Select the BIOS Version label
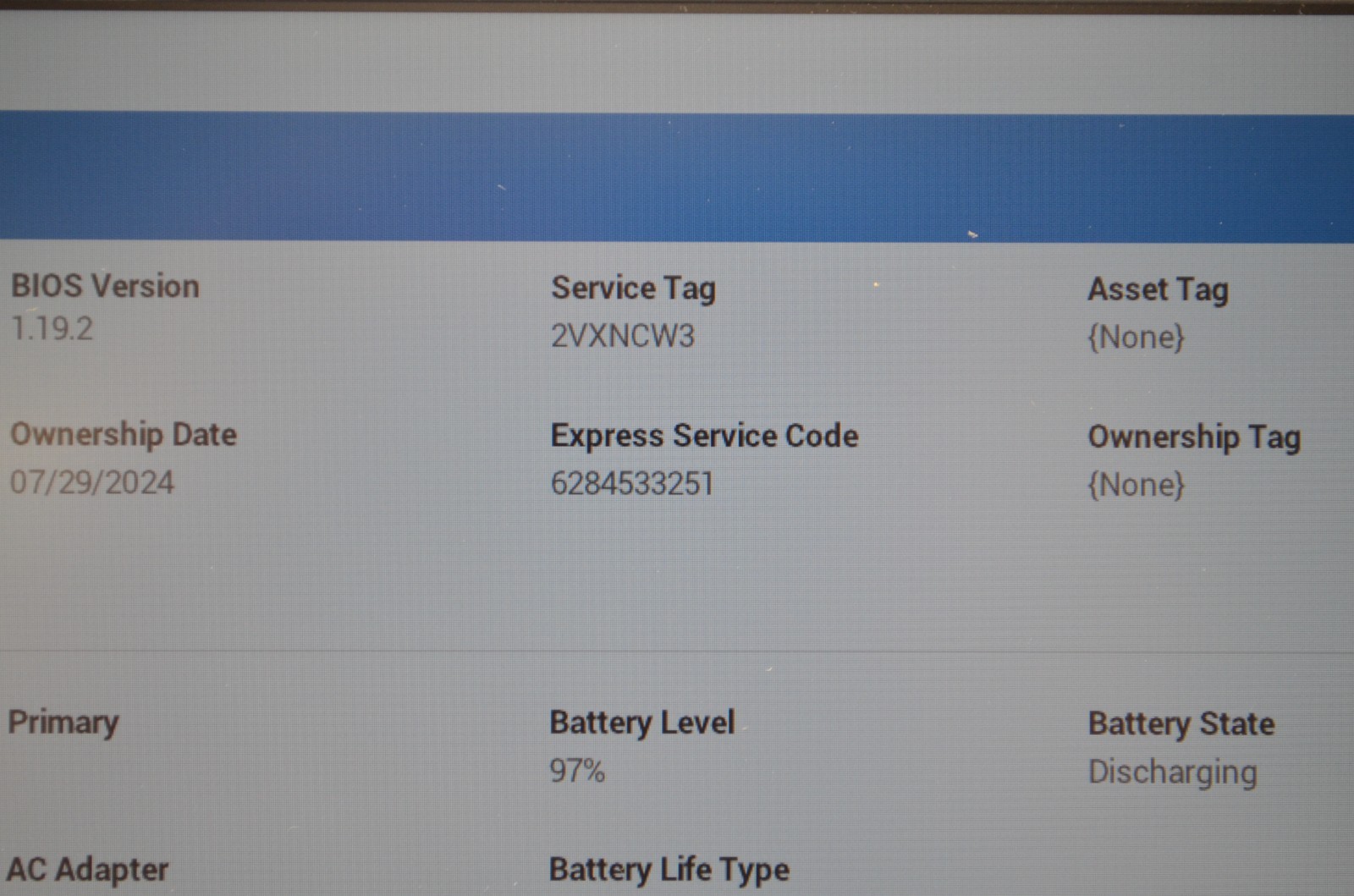The image size is (1354, 896). (105, 286)
